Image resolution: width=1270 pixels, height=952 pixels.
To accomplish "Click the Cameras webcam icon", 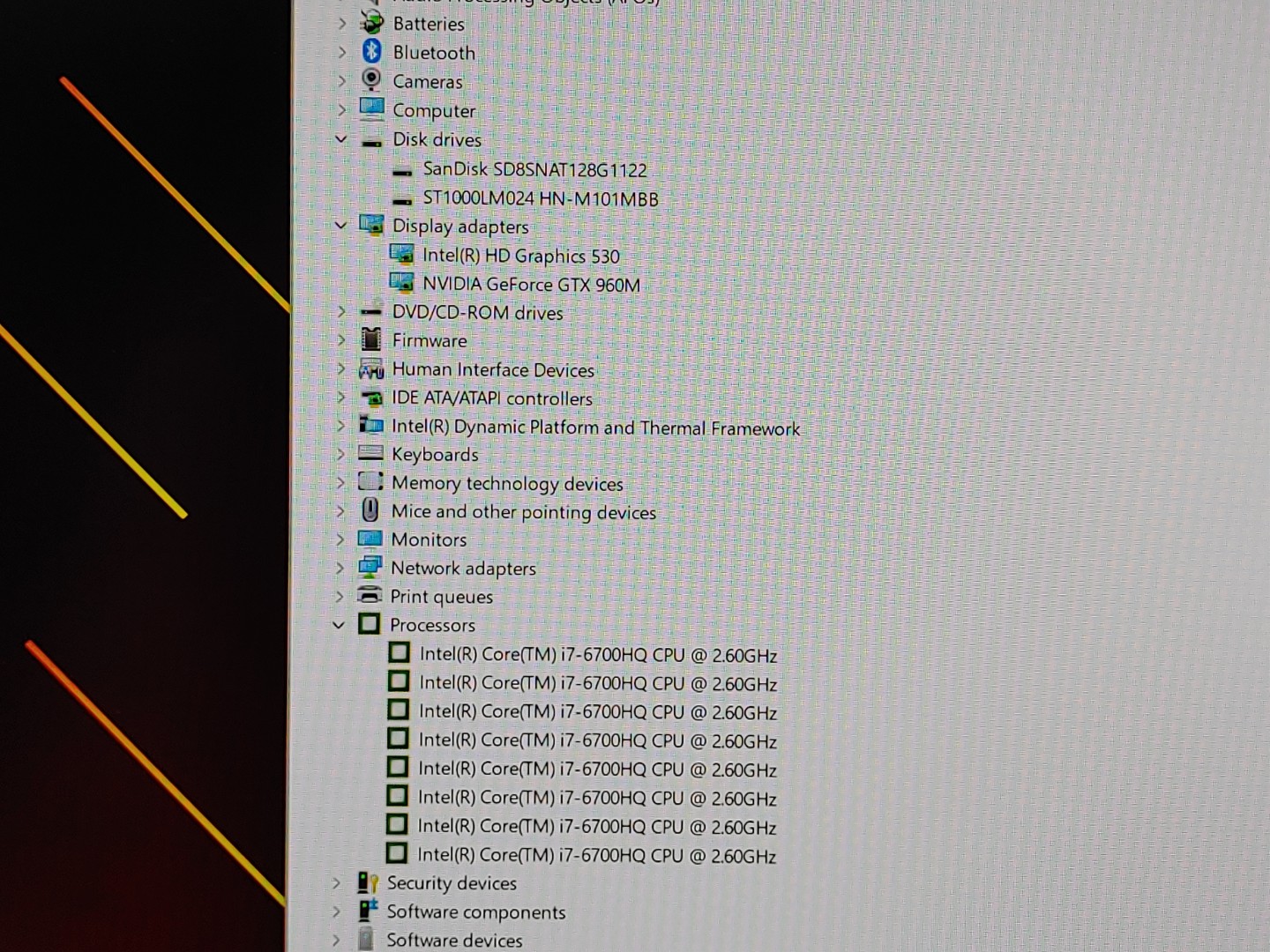I will pos(372,80).
